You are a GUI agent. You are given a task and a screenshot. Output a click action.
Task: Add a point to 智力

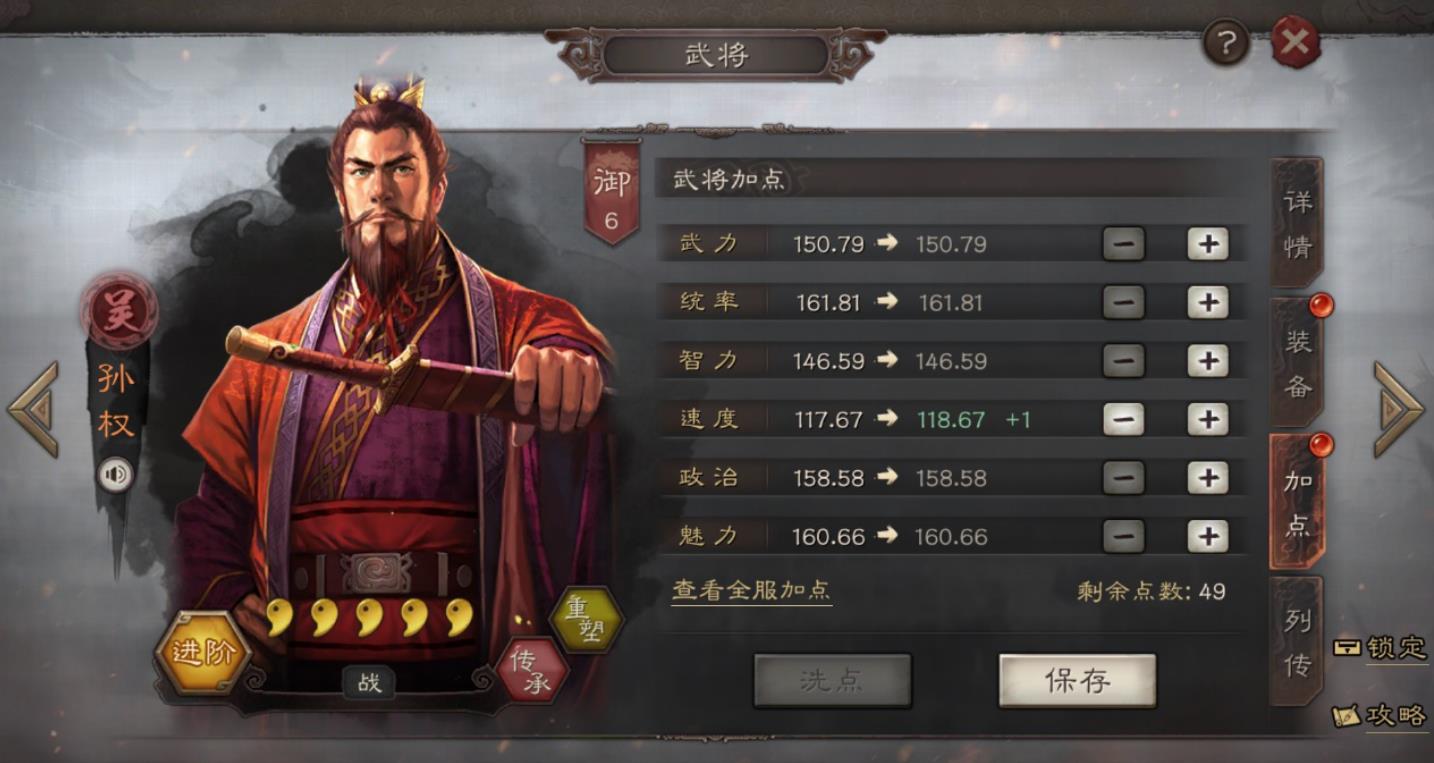1208,361
